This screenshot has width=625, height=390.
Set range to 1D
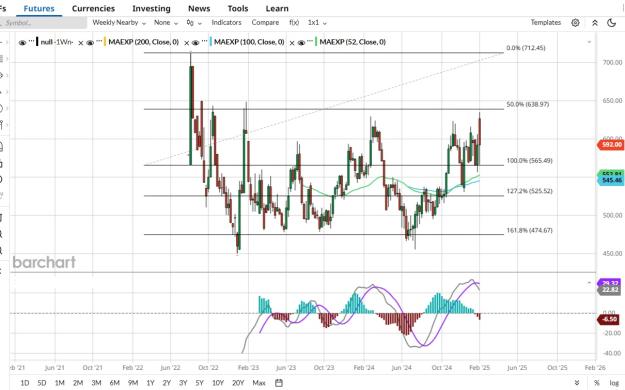pyautogui.click(x=25, y=383)
